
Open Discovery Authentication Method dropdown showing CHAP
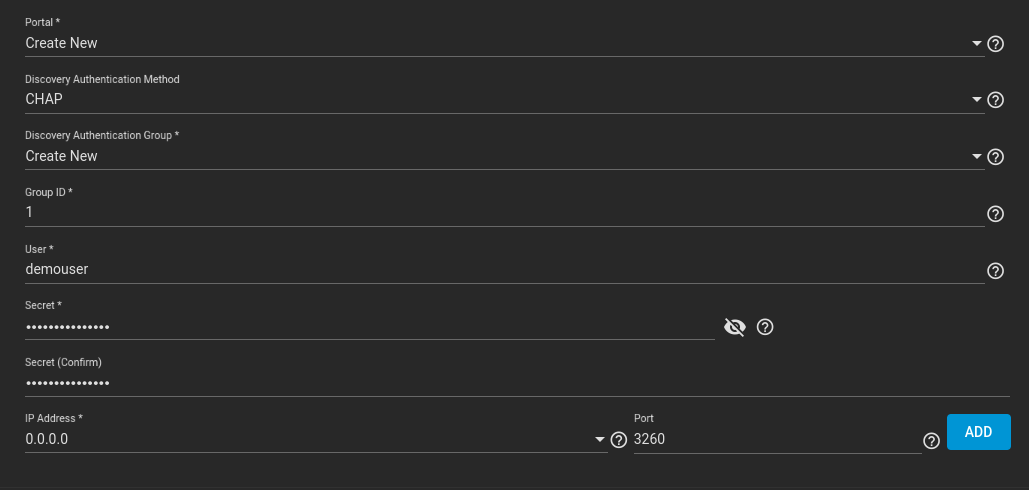[x=504, y=100]
